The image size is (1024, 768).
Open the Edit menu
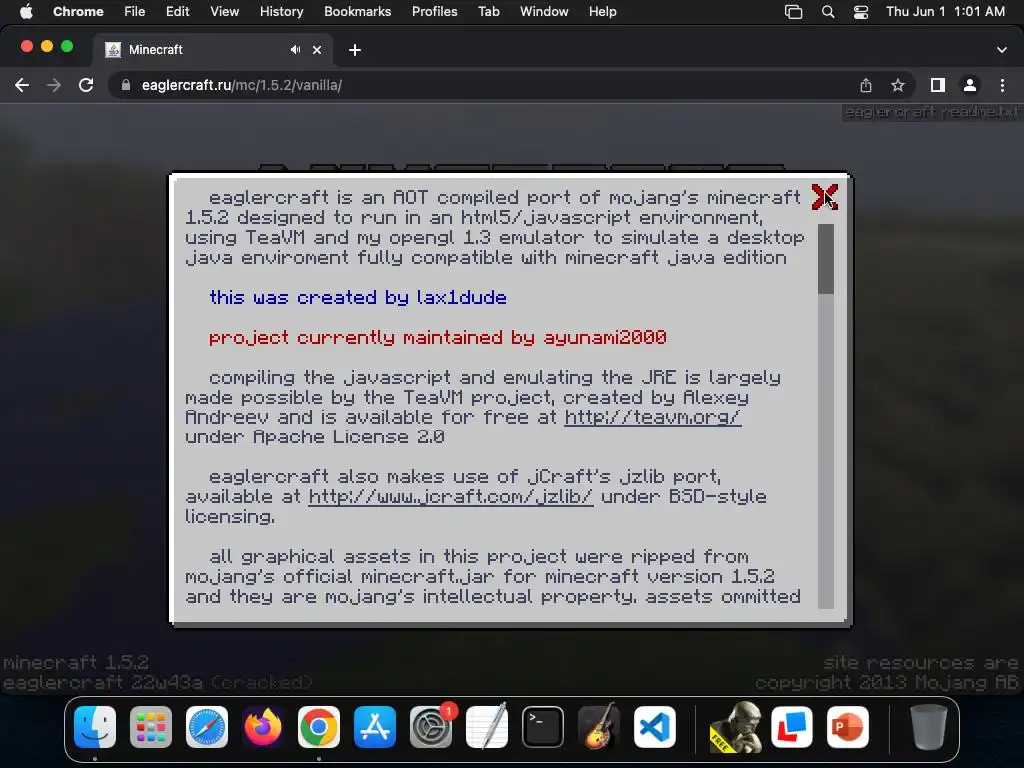(177, 12)
